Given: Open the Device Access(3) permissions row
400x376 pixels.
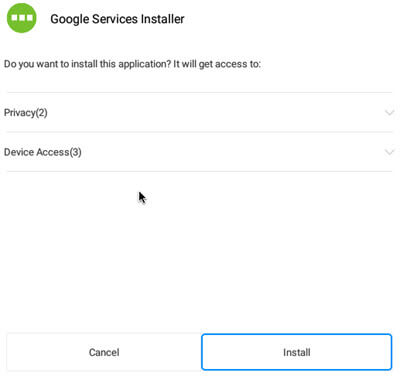Looking at the screenshot, I should pyautogui.click(x=199, y=152).
